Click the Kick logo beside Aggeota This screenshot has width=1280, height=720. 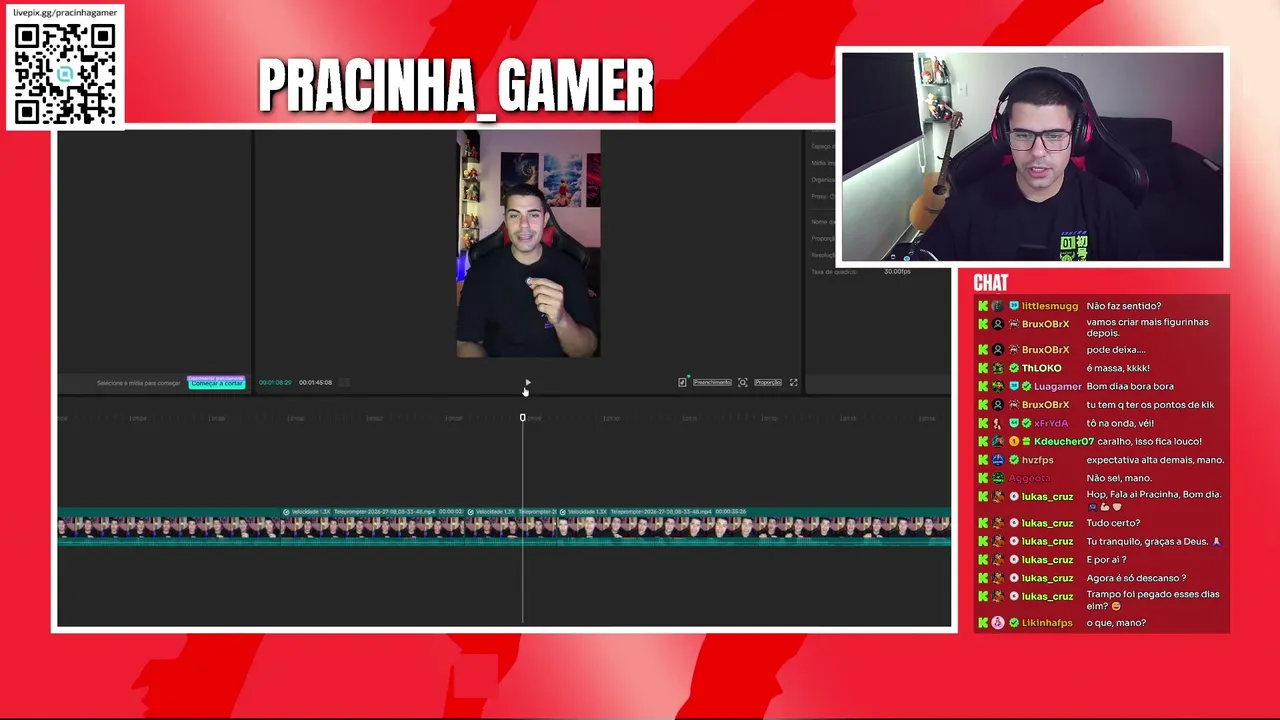click(x=983, y=478)
